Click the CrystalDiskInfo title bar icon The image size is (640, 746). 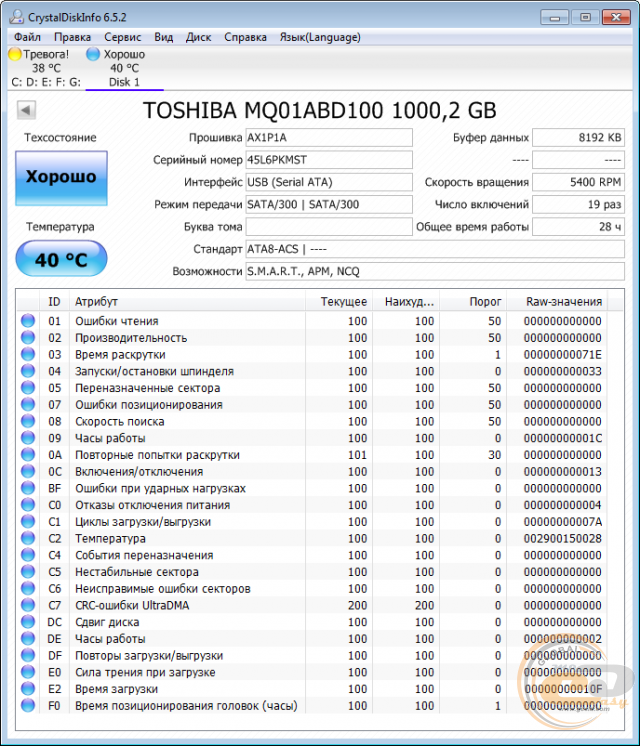[16, 17]
